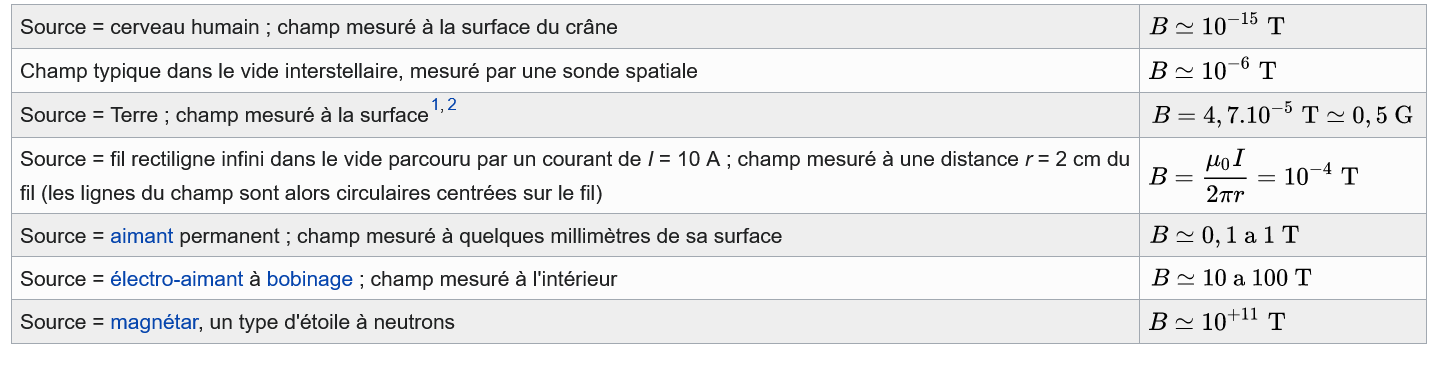Click the 'B ≃ 0,1 a 1 T' value
This screenshot has width=1440, height=366.
1224,236
